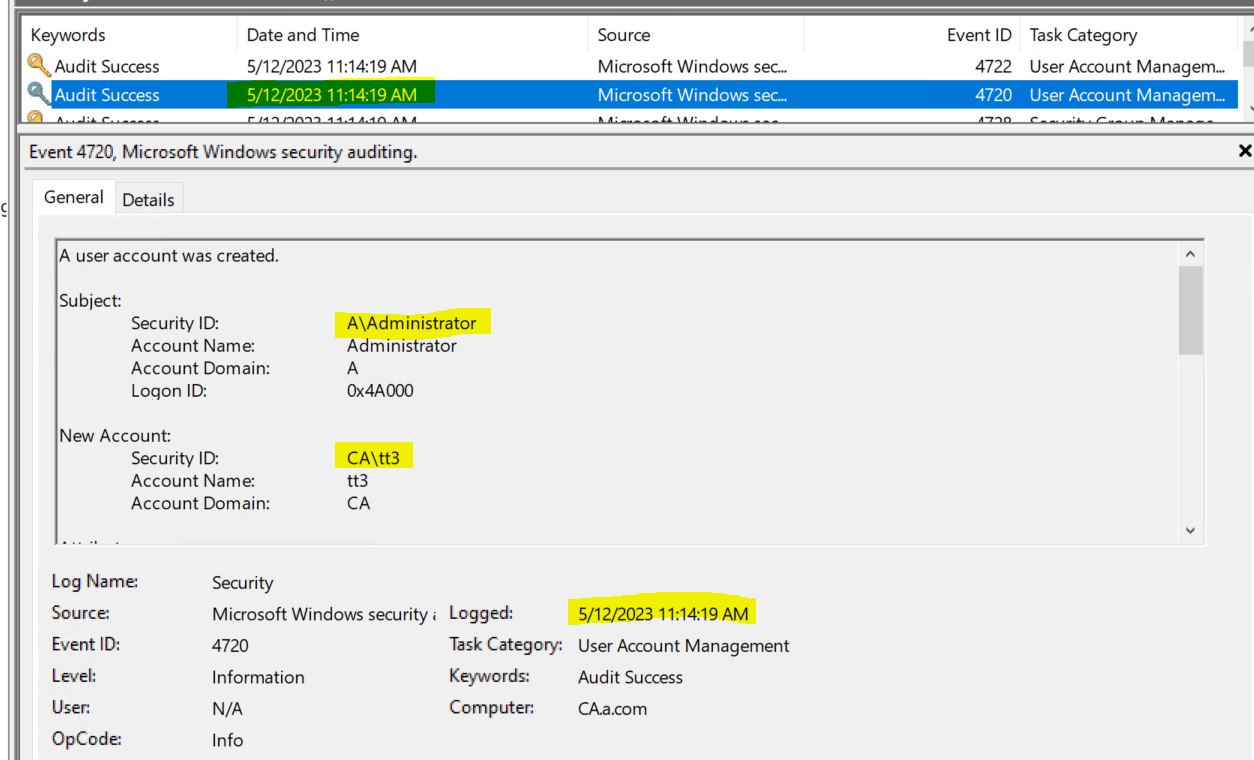Click 'A user account was created.' text

pyautogui.click(x=169, y=255)
